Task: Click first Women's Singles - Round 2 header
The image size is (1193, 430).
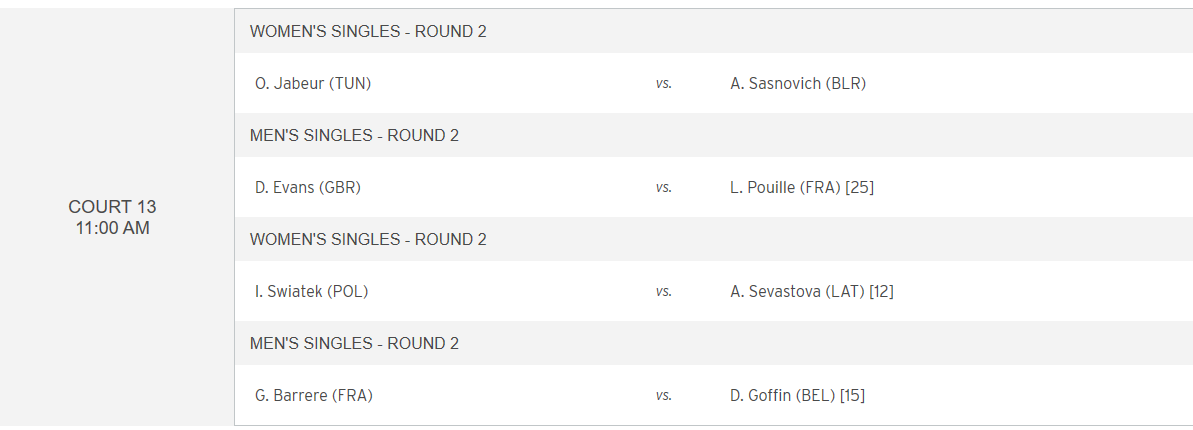Action: pyautogui.click(x=368, y=32)
